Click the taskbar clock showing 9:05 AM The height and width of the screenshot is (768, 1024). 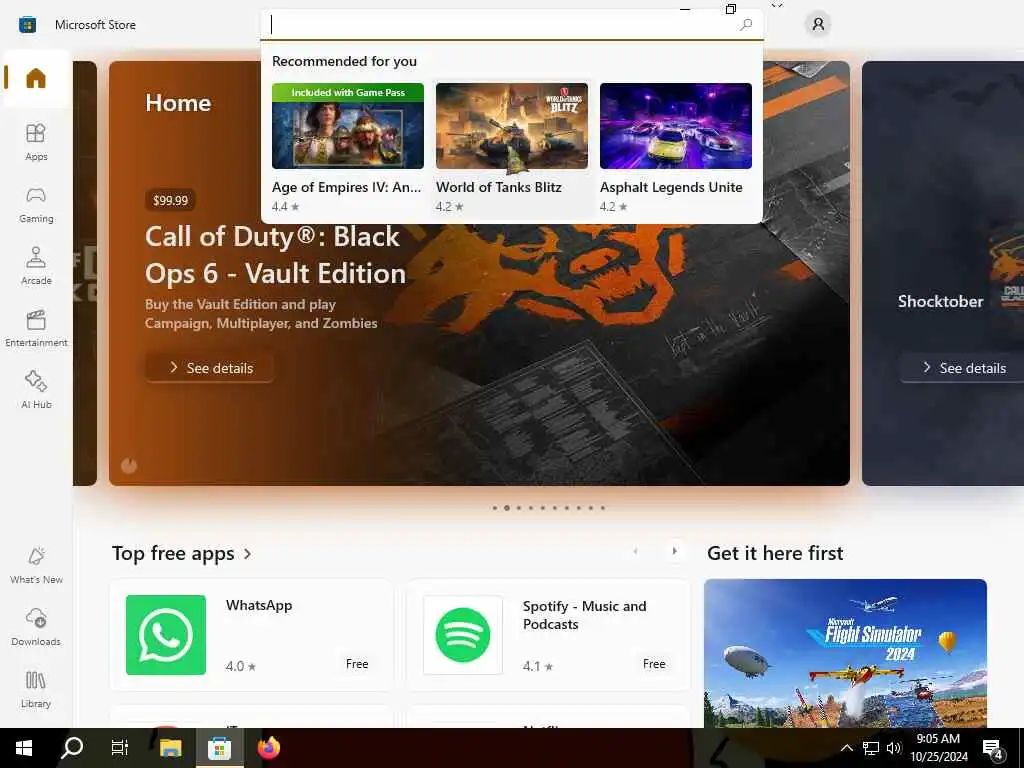click(x=938, y=748)
